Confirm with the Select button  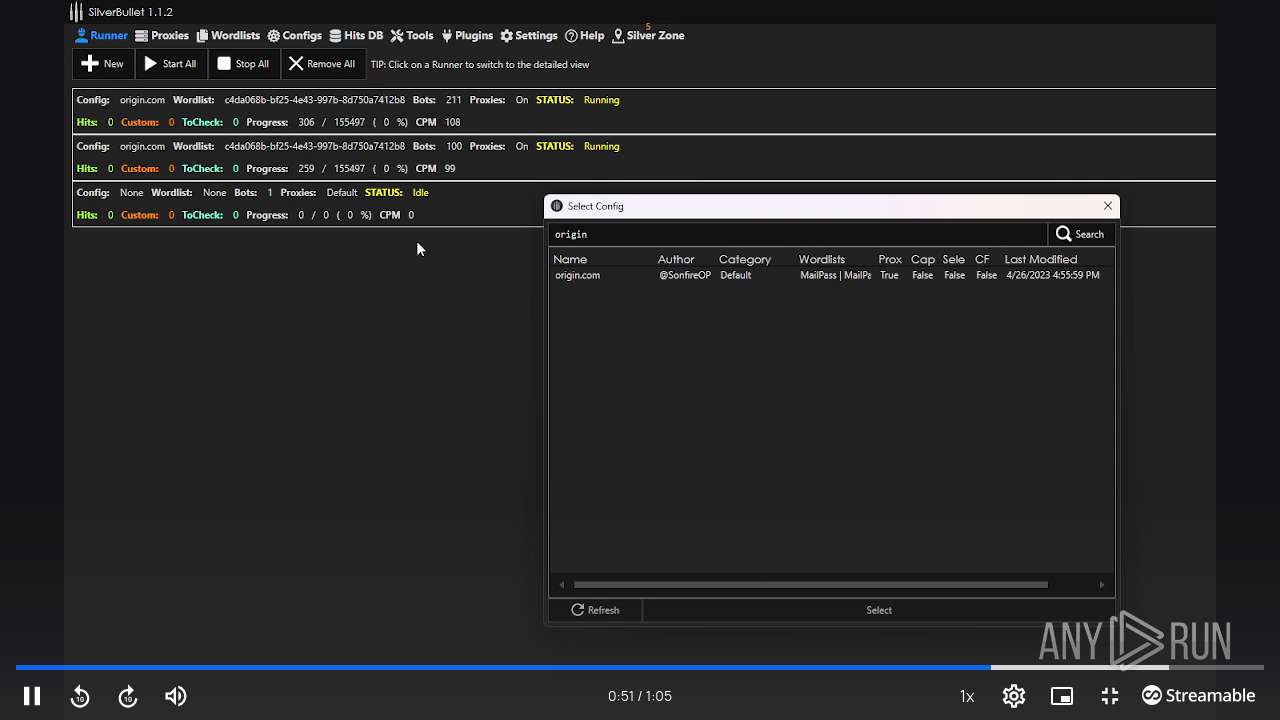click(x=879, y=610)
